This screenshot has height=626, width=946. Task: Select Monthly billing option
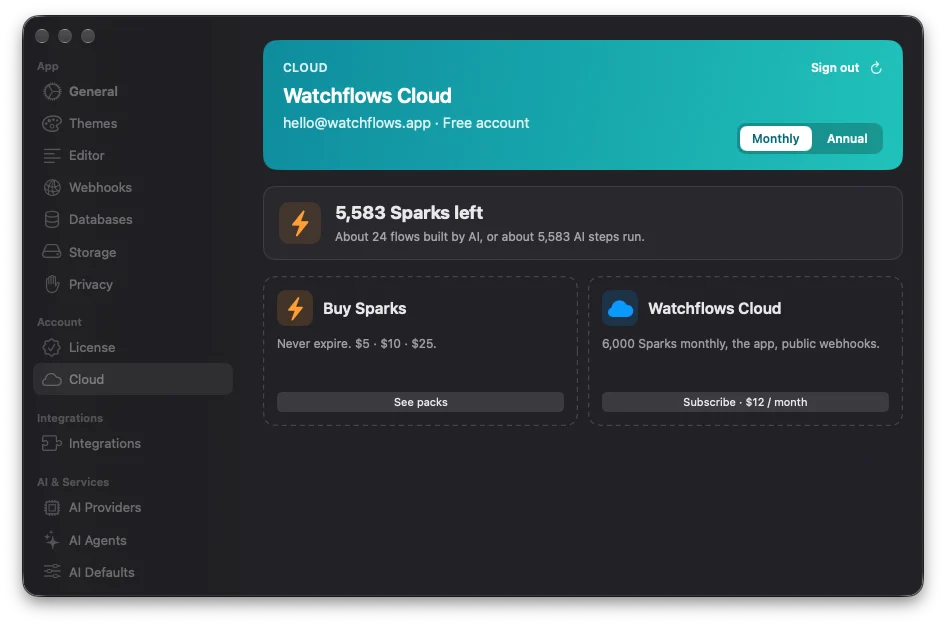(x=775, y=139)
